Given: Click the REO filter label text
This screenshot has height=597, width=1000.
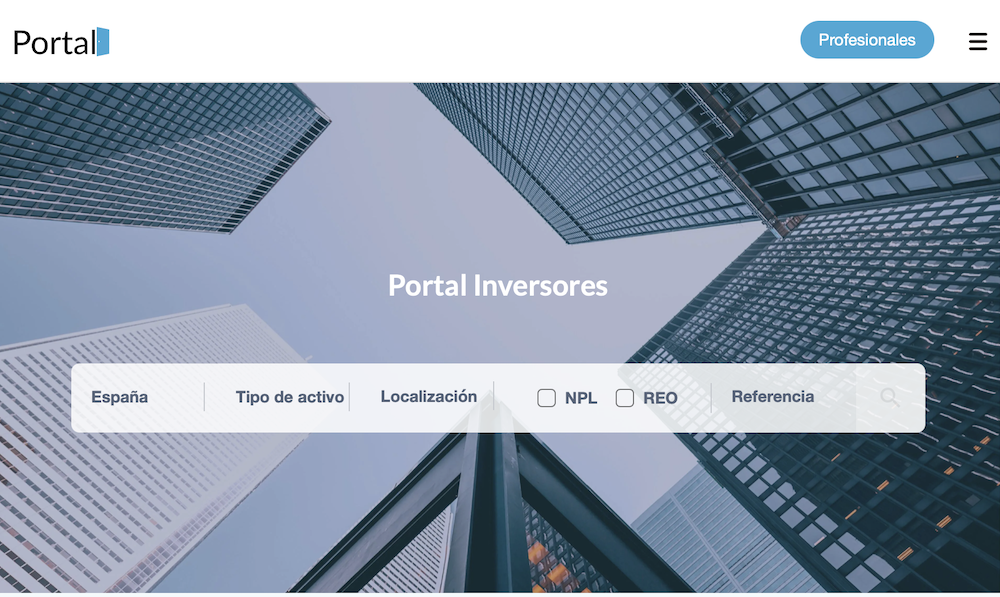Looking at the screenshot, I should point(660,398).
